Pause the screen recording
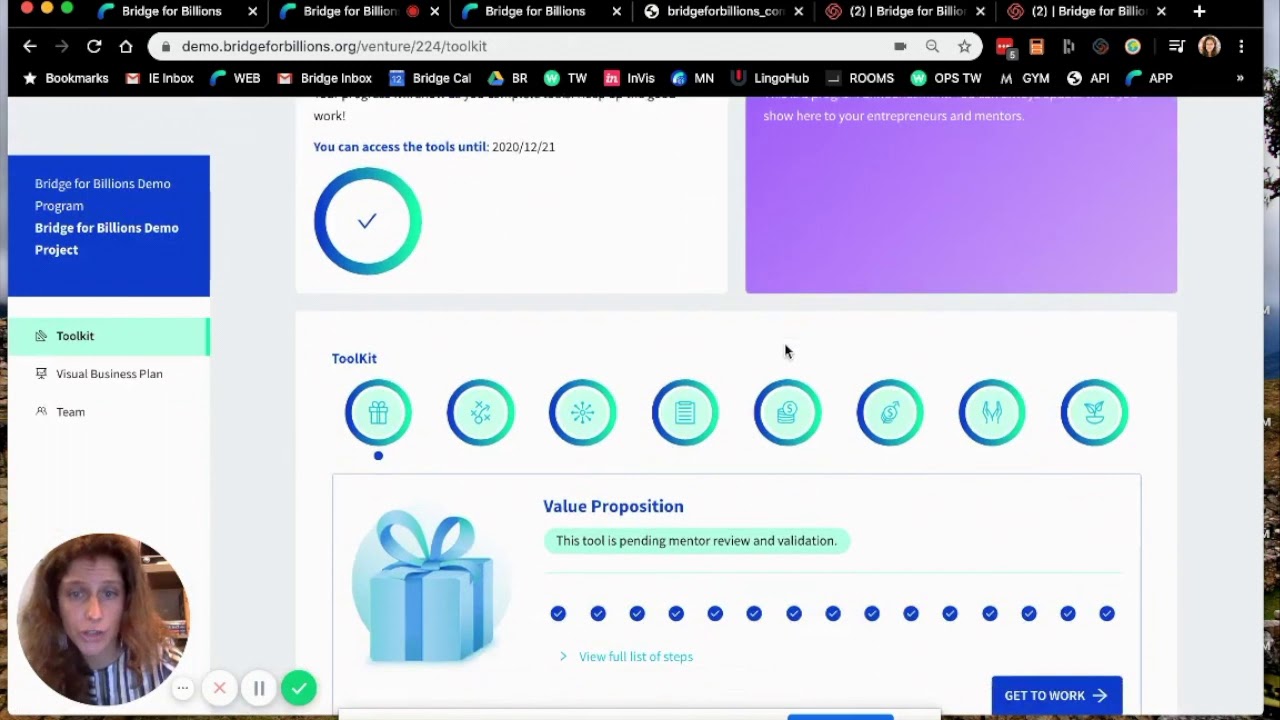The height and width of the screenshot is (720, 1280). 259,688
